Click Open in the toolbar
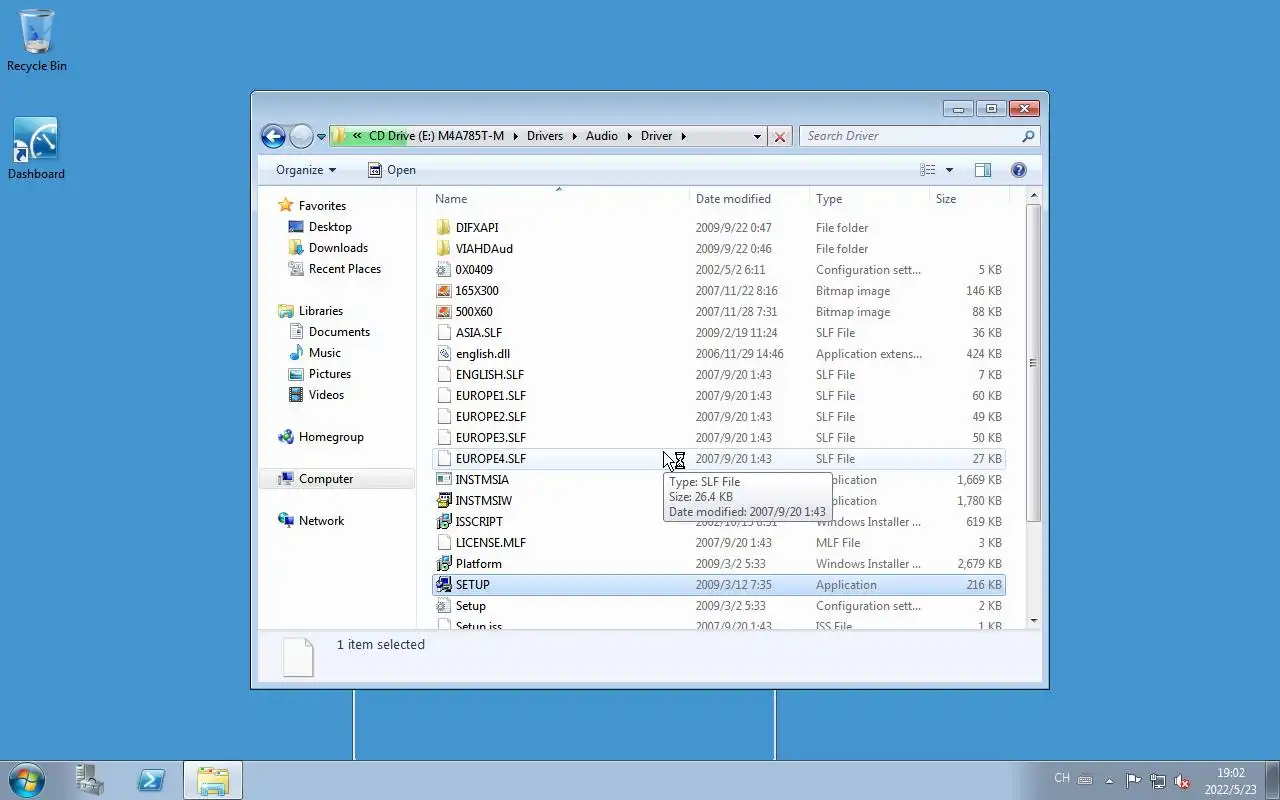The width and height of the screenshot is (1280, 800). click(x=391, y=170)
